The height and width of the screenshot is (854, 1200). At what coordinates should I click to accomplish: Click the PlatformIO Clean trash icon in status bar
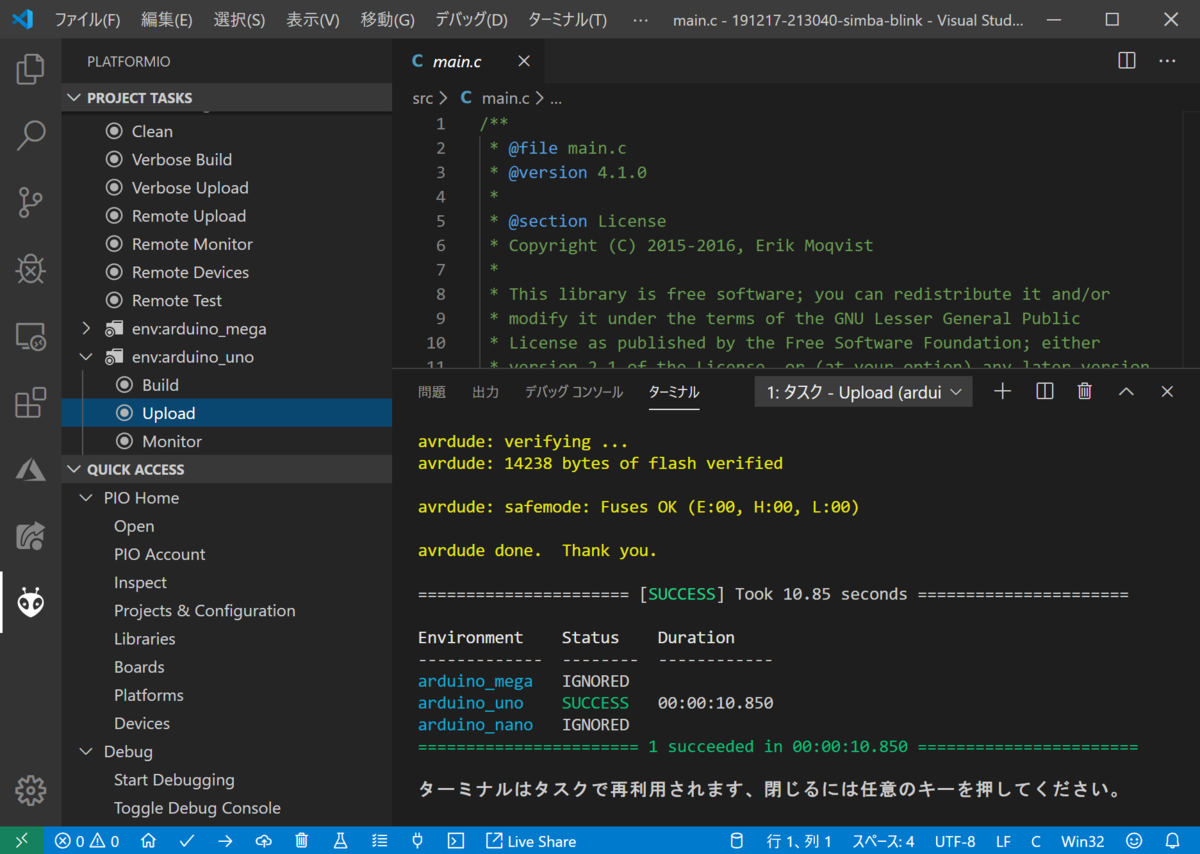pyautogui.click(x=302, y=841)
